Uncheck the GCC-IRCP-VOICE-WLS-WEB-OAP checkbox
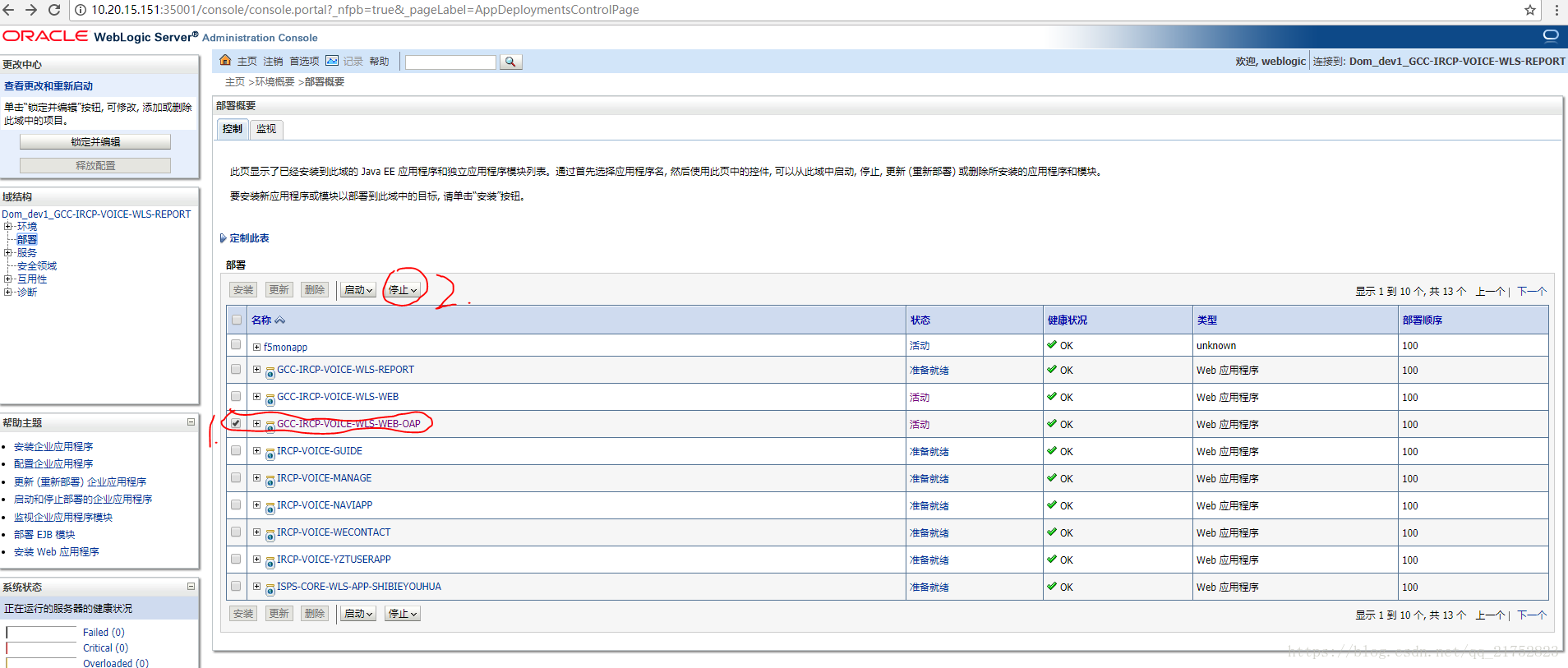The width and height of the screenshot is (1568, 668). pos(236,423)
